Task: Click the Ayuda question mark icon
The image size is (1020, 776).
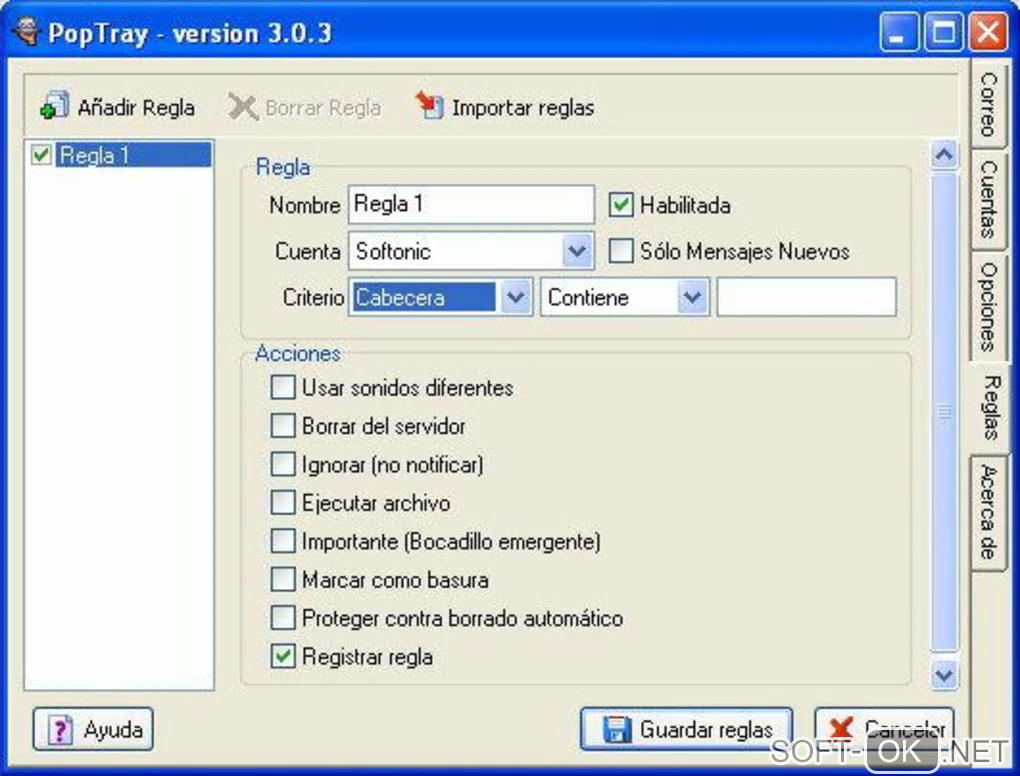Action: 60,730
